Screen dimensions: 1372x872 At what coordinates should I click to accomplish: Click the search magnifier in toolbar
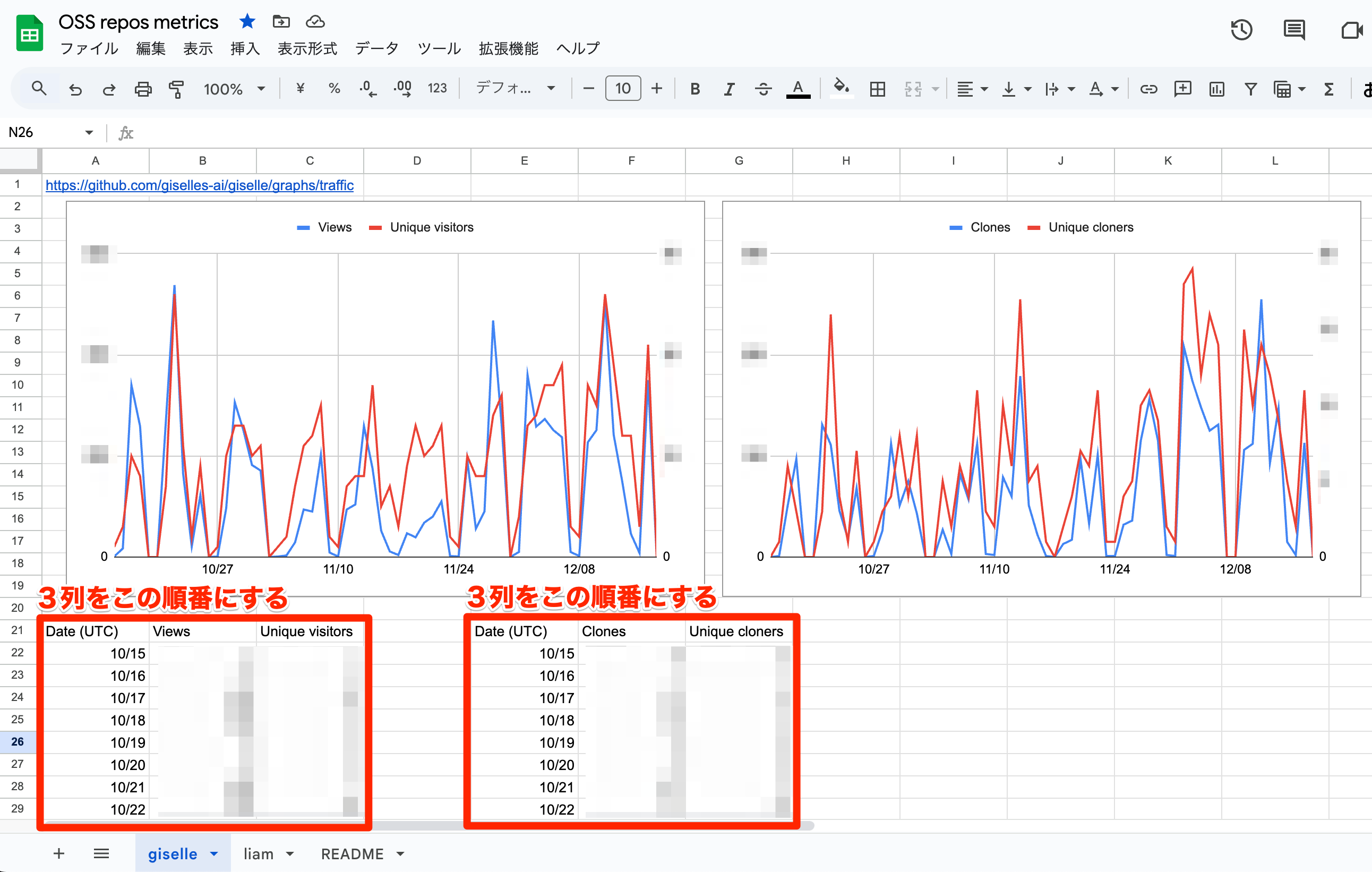pyautogui.click(x=39, y=88)
